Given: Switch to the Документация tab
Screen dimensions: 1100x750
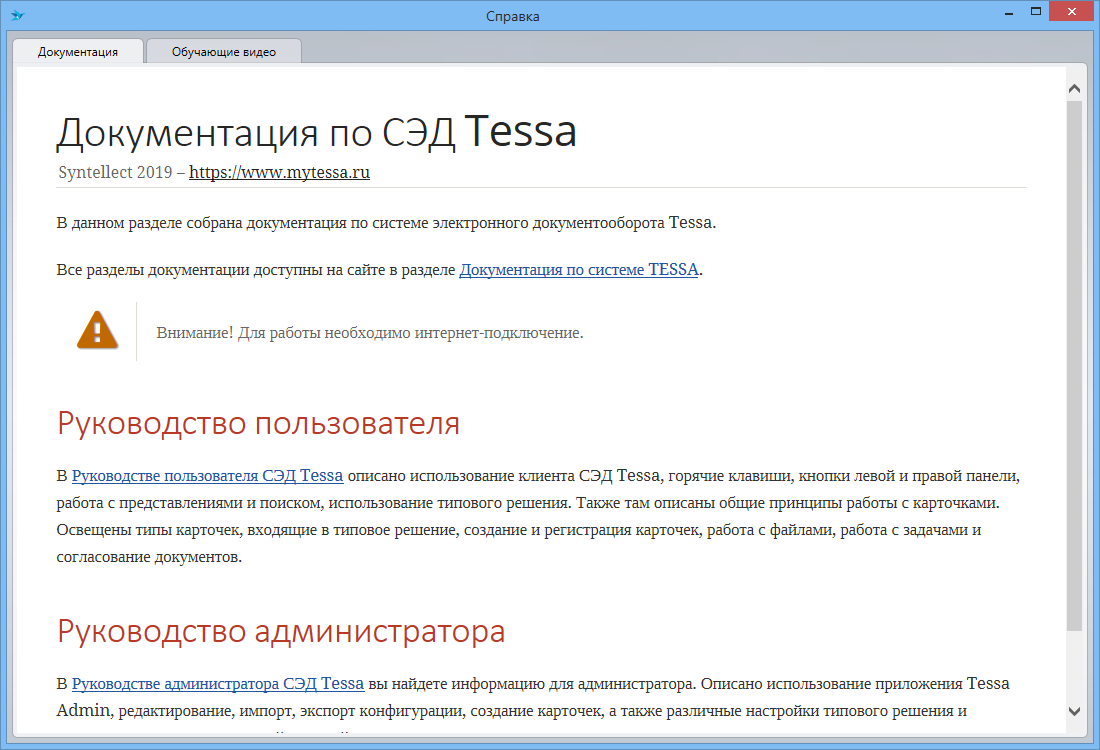Looking at the screenshot, I should pos(78,52).
